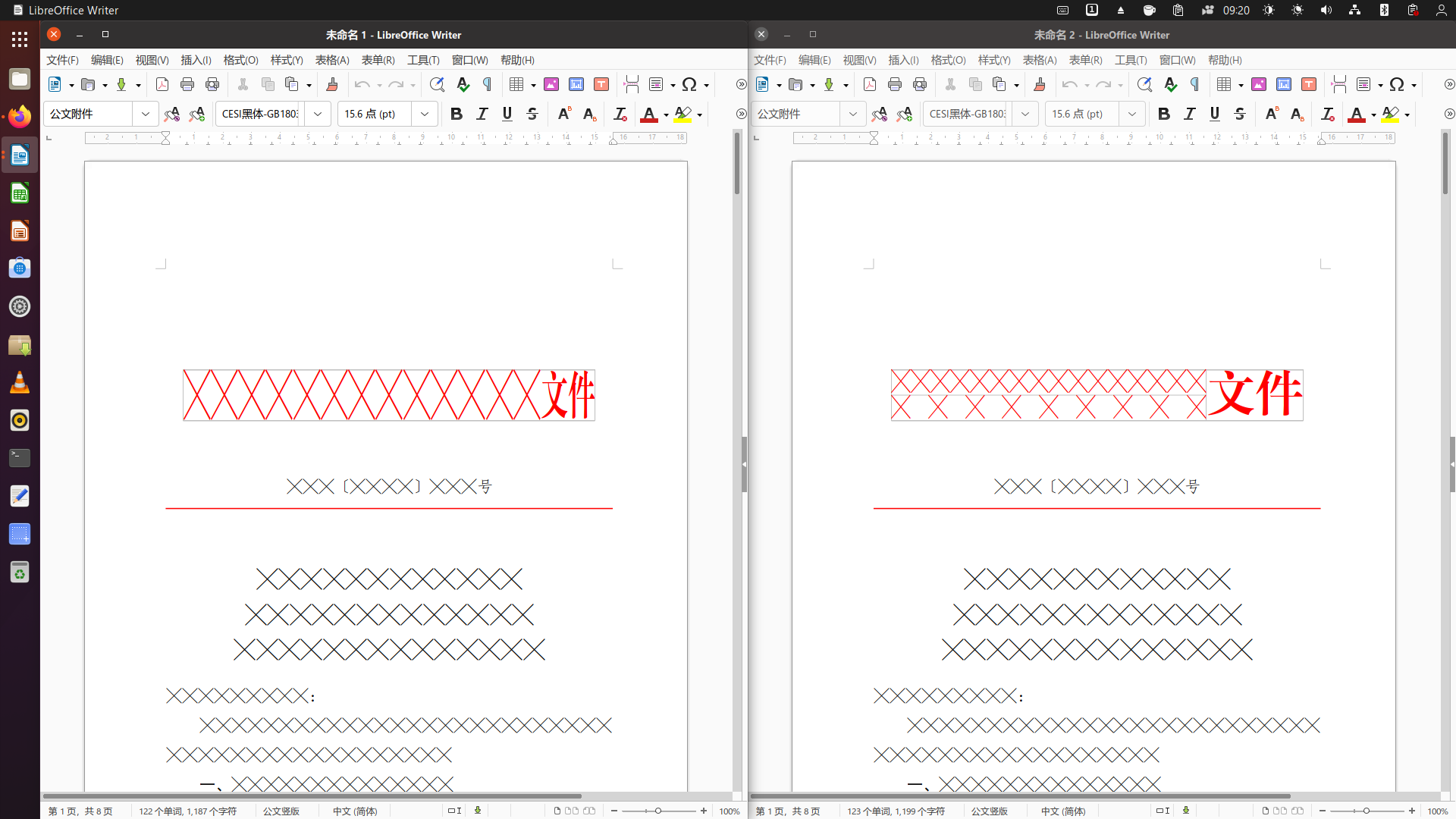
Task: Expand font size dropdown in right window
Action: coord(1132,114)
